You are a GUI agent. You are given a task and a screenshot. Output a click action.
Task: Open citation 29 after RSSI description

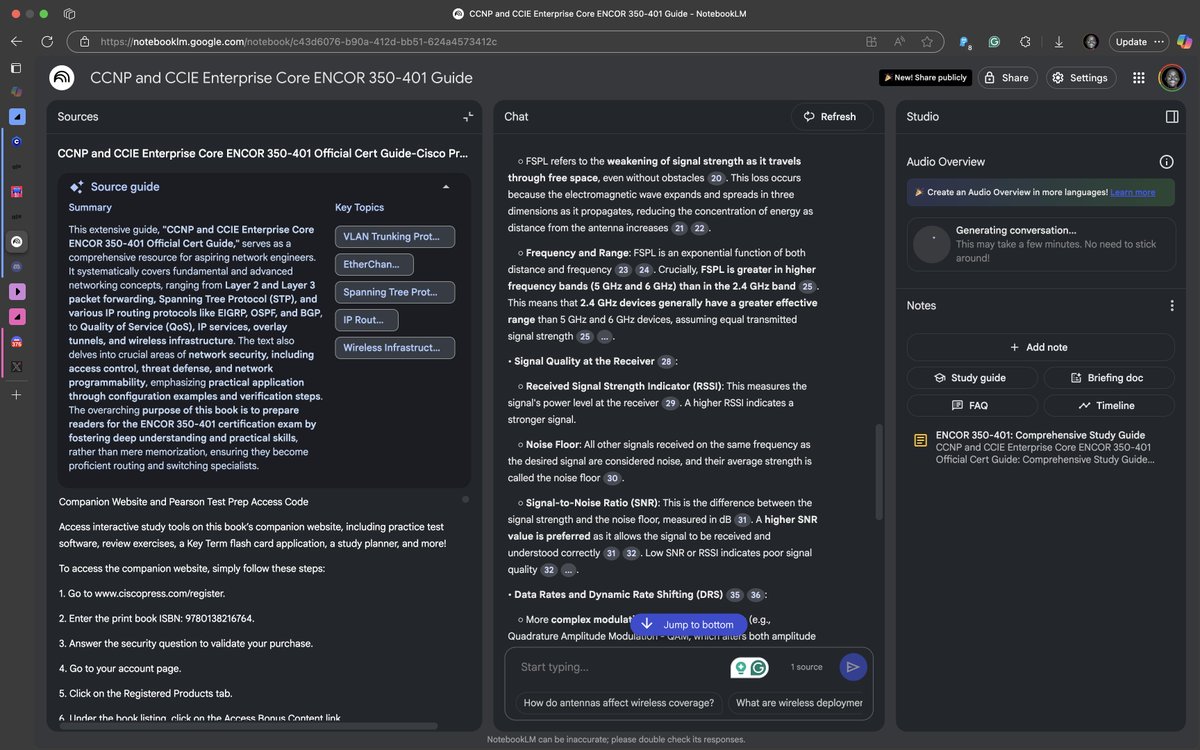pos(670,403)
